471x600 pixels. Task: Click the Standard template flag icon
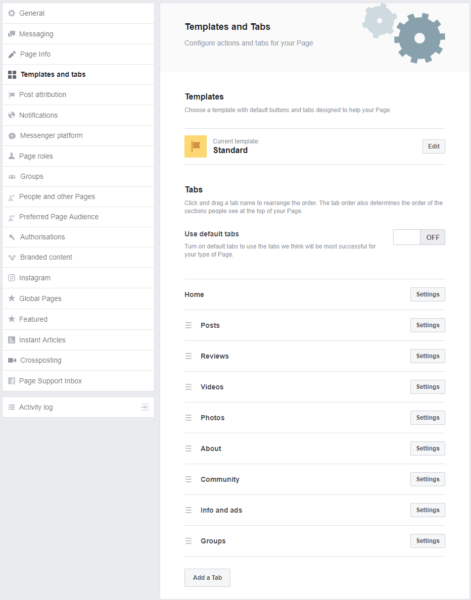pos(196,146)
